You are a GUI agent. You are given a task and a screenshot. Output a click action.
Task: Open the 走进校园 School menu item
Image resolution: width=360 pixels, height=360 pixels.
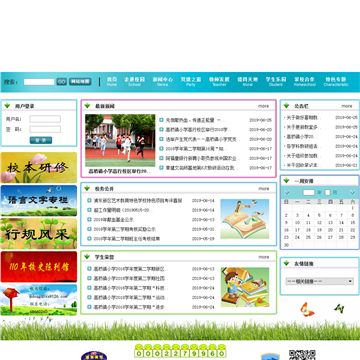(x=135, y=82)
